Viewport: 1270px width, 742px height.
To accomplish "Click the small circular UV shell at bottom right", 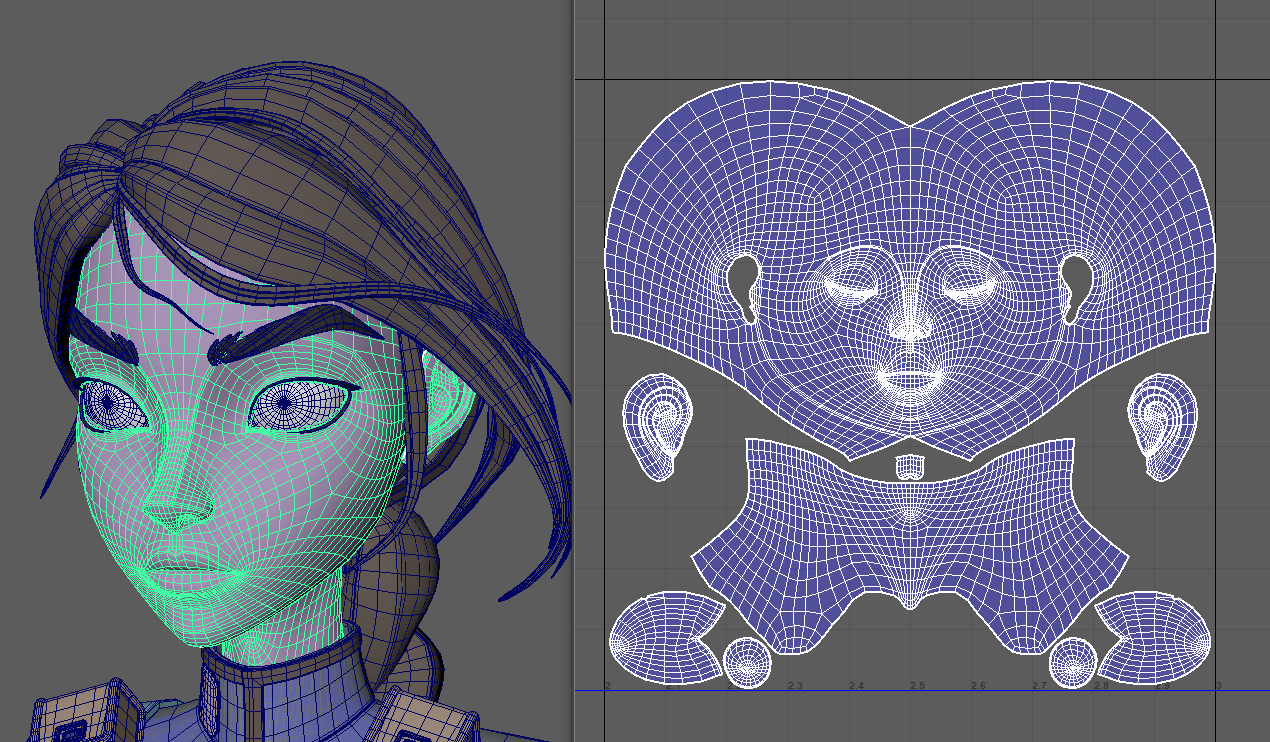I will click(x=1073, y=663).
